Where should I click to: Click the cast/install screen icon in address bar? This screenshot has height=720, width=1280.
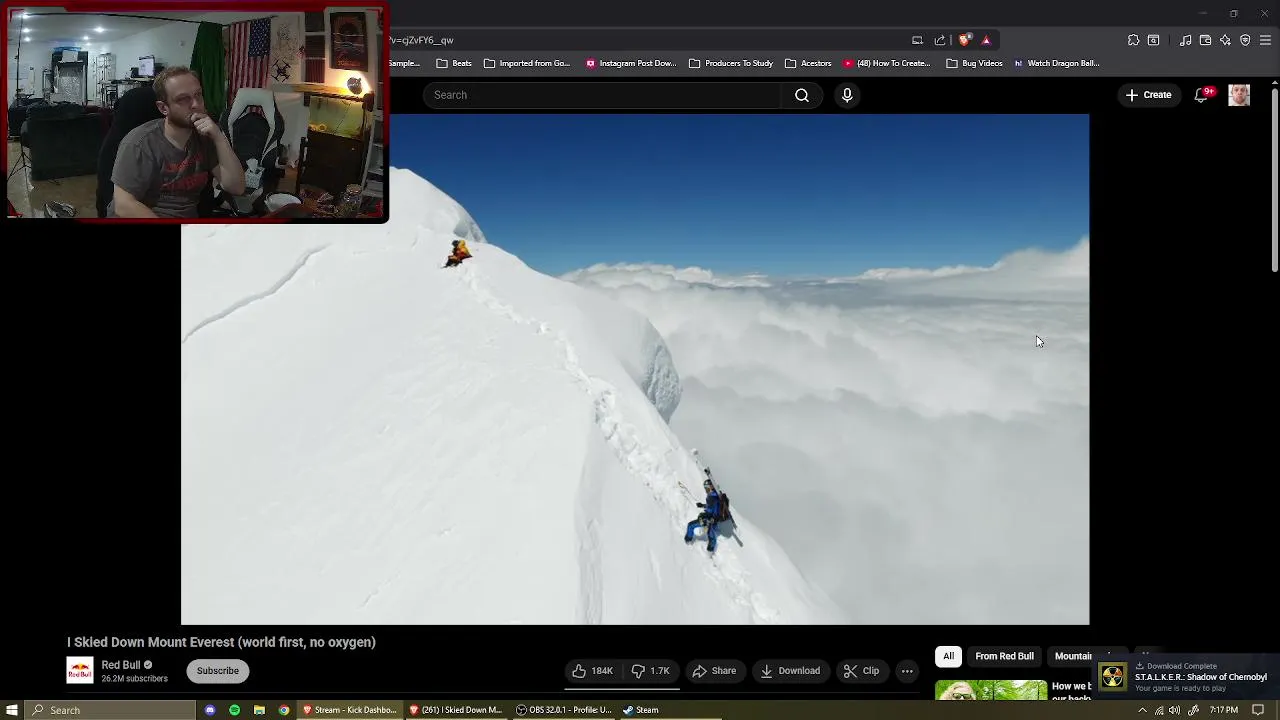(917, 40)
